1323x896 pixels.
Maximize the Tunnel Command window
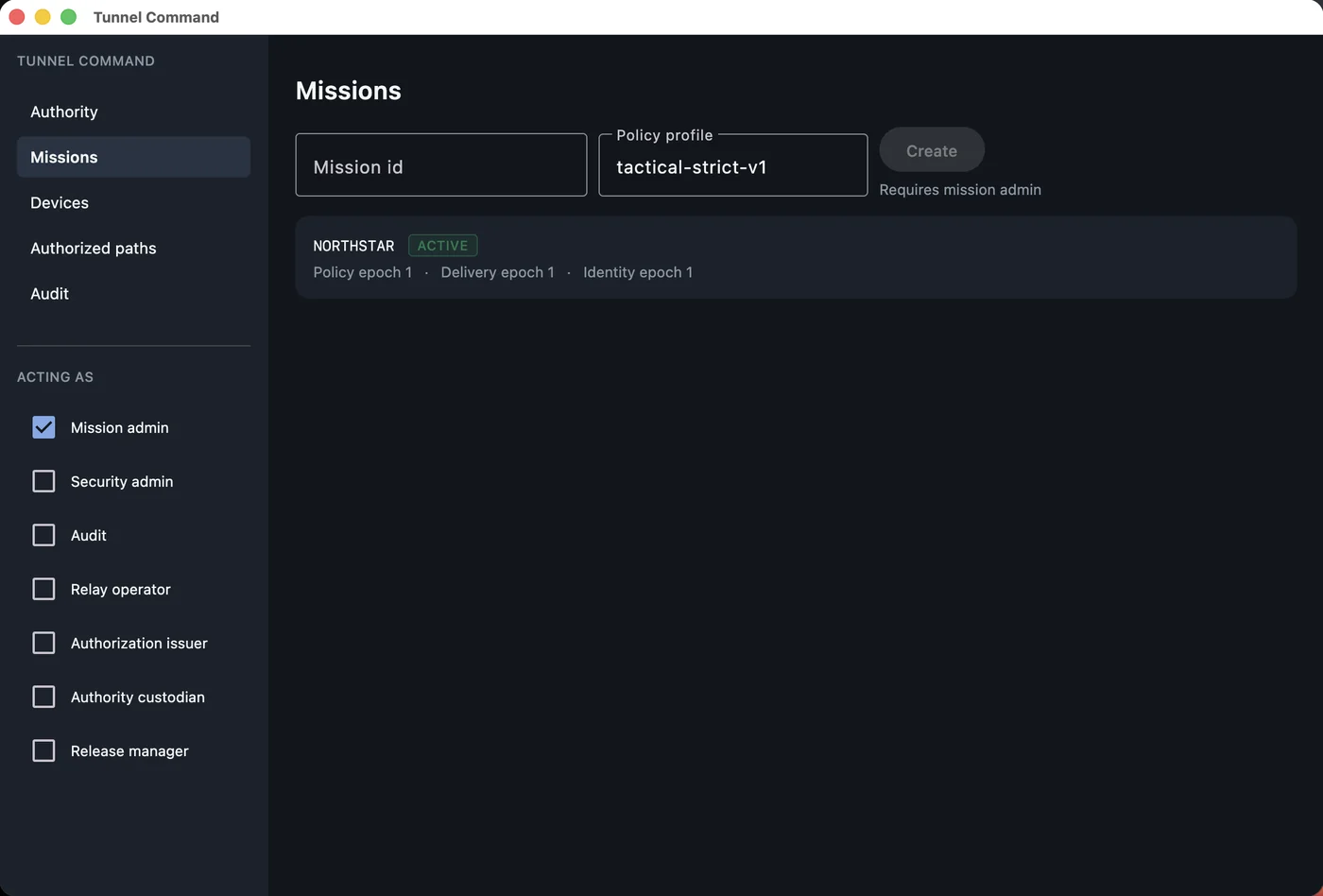(x=68, y=17)
